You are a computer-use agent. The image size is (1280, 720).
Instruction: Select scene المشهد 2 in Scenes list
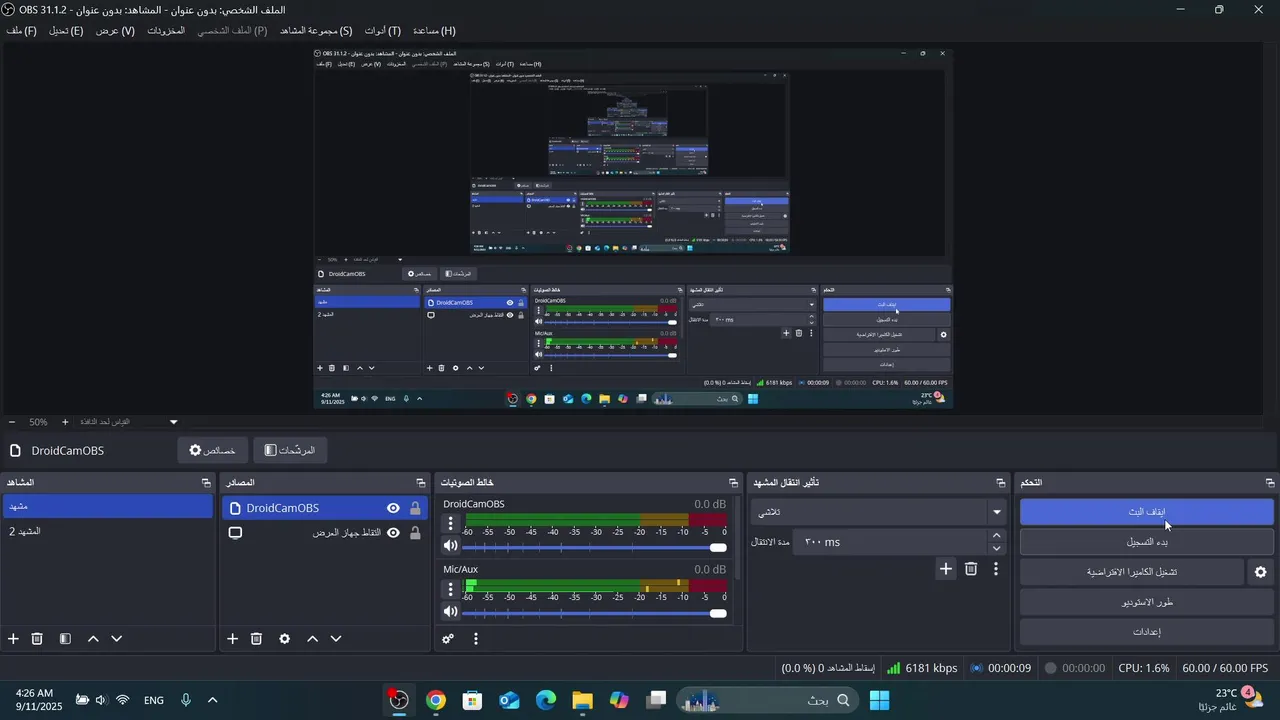click(109, 531)
